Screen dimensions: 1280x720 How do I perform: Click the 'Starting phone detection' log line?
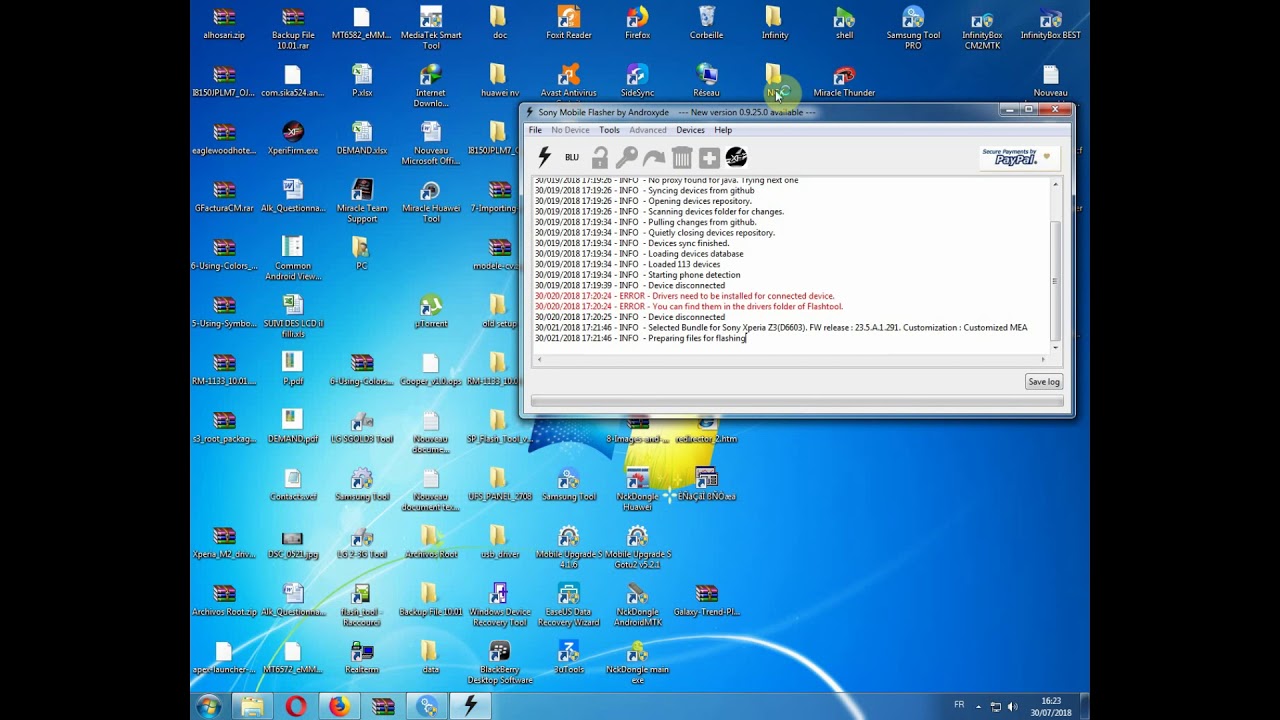[637, 275]
